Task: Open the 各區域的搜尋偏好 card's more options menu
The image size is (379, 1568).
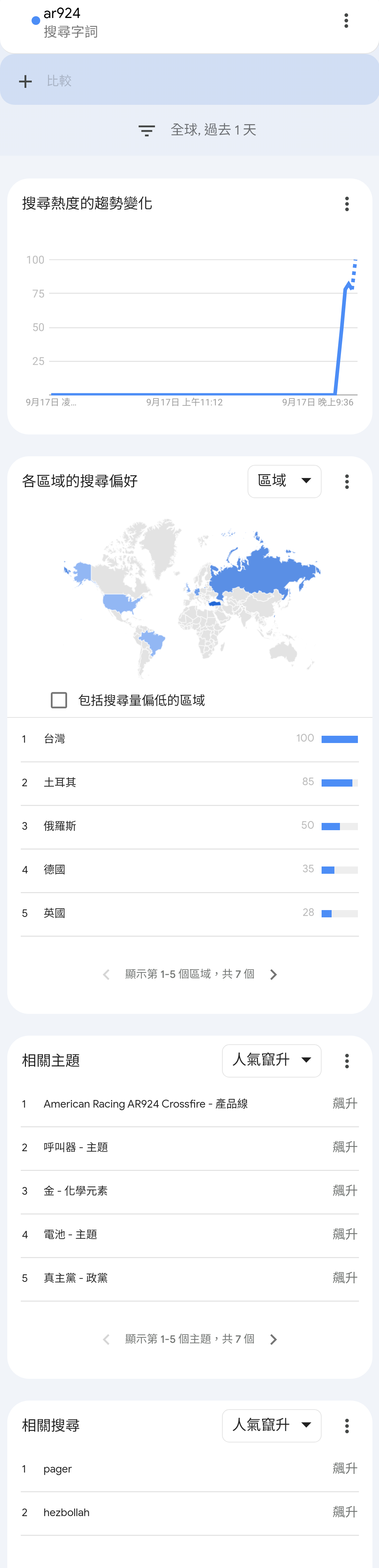Action: pyautogui.click(x=347, y=482)
